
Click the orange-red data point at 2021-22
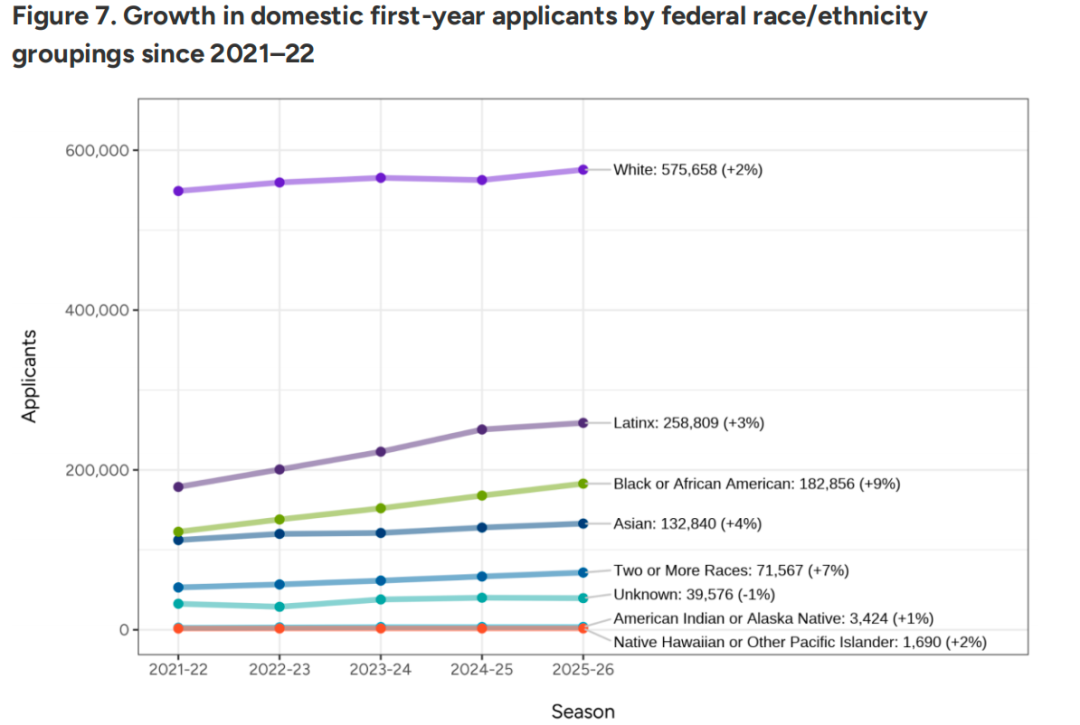[178, 628]
